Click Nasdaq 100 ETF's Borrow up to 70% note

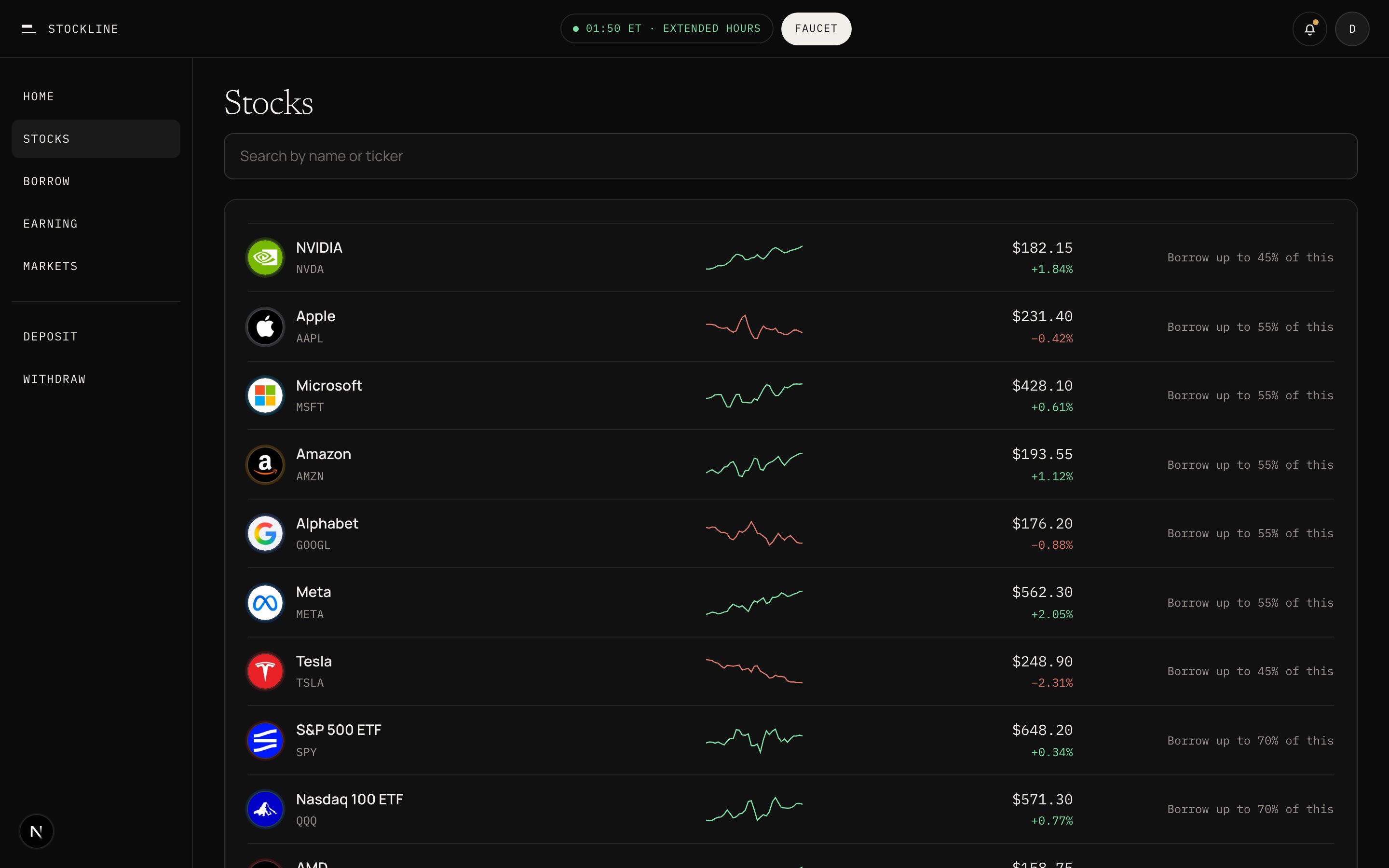point(1250,809)
